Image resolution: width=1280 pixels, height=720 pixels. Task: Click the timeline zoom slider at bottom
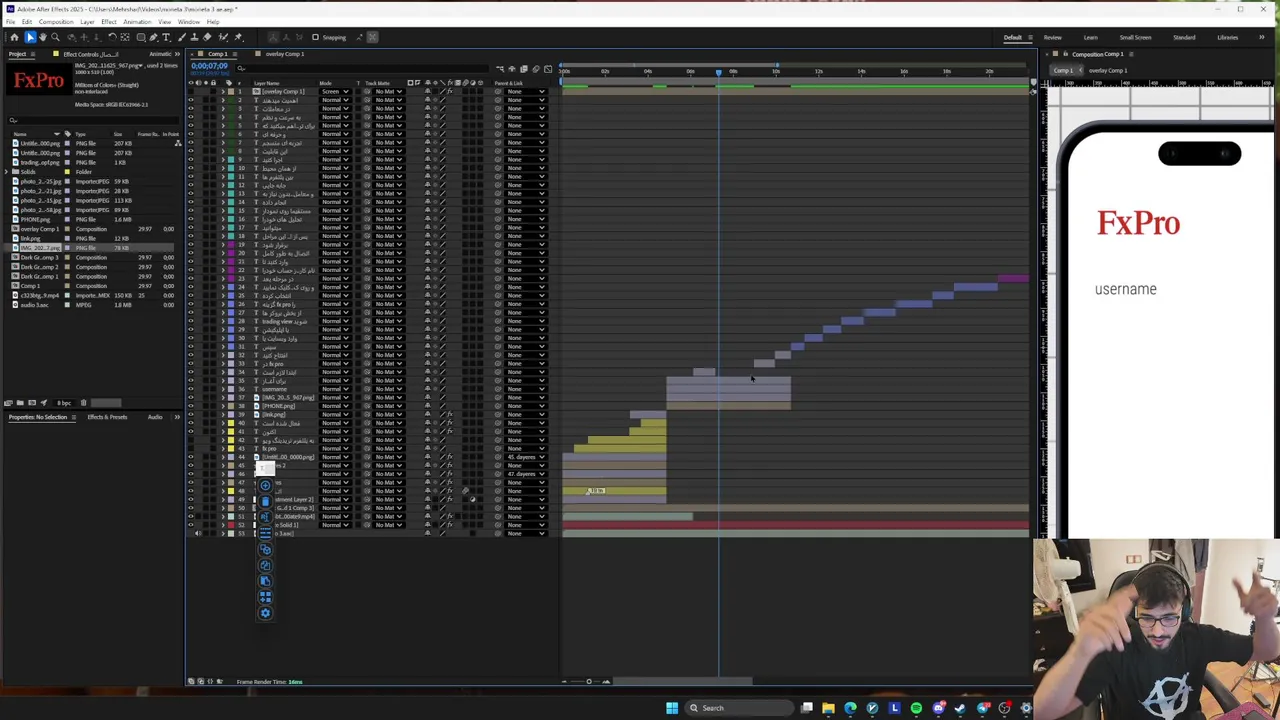(x=589, y=681)
